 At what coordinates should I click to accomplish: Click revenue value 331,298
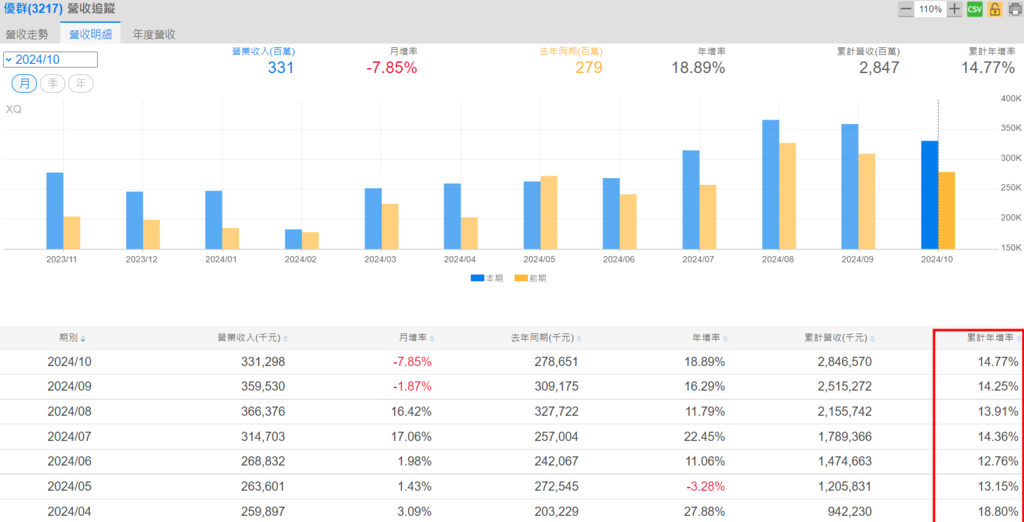[x=261, y=362]
